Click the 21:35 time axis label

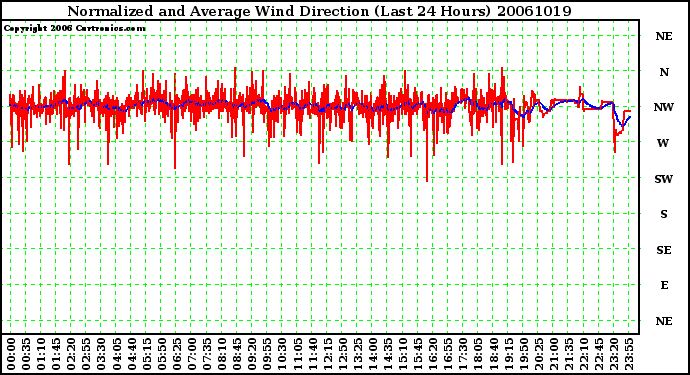coord(568,354)
